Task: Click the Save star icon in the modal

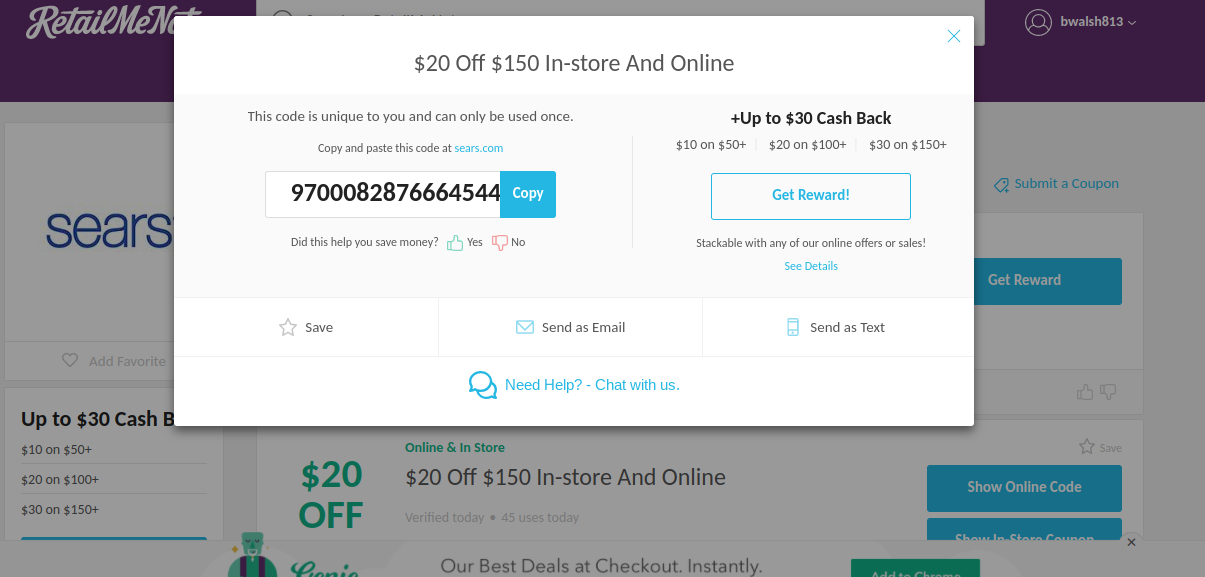Action: [288, 326]
